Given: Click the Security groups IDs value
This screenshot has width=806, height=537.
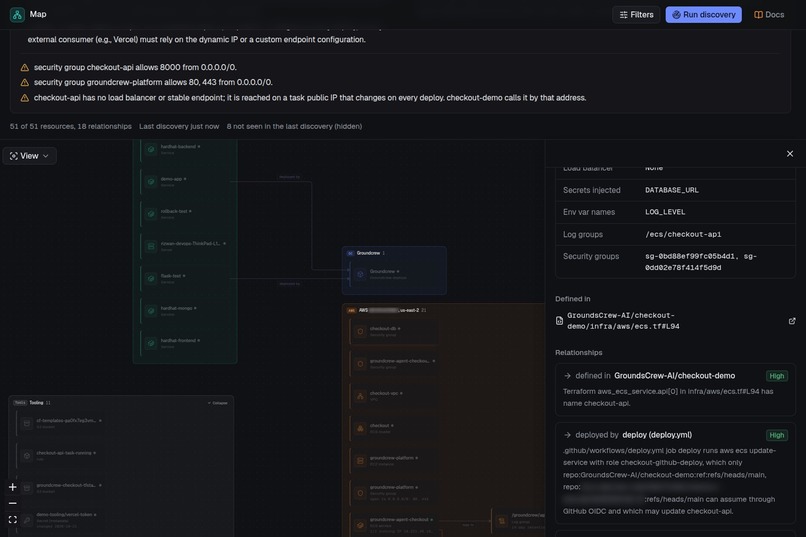Looking at the screenshot, I should pyautogui.click(x=701, y=262).
